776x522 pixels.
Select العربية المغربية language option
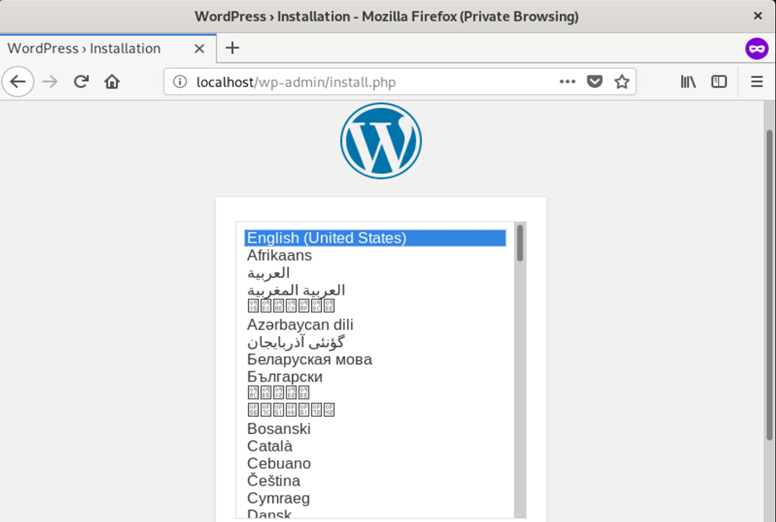point(375,290)
